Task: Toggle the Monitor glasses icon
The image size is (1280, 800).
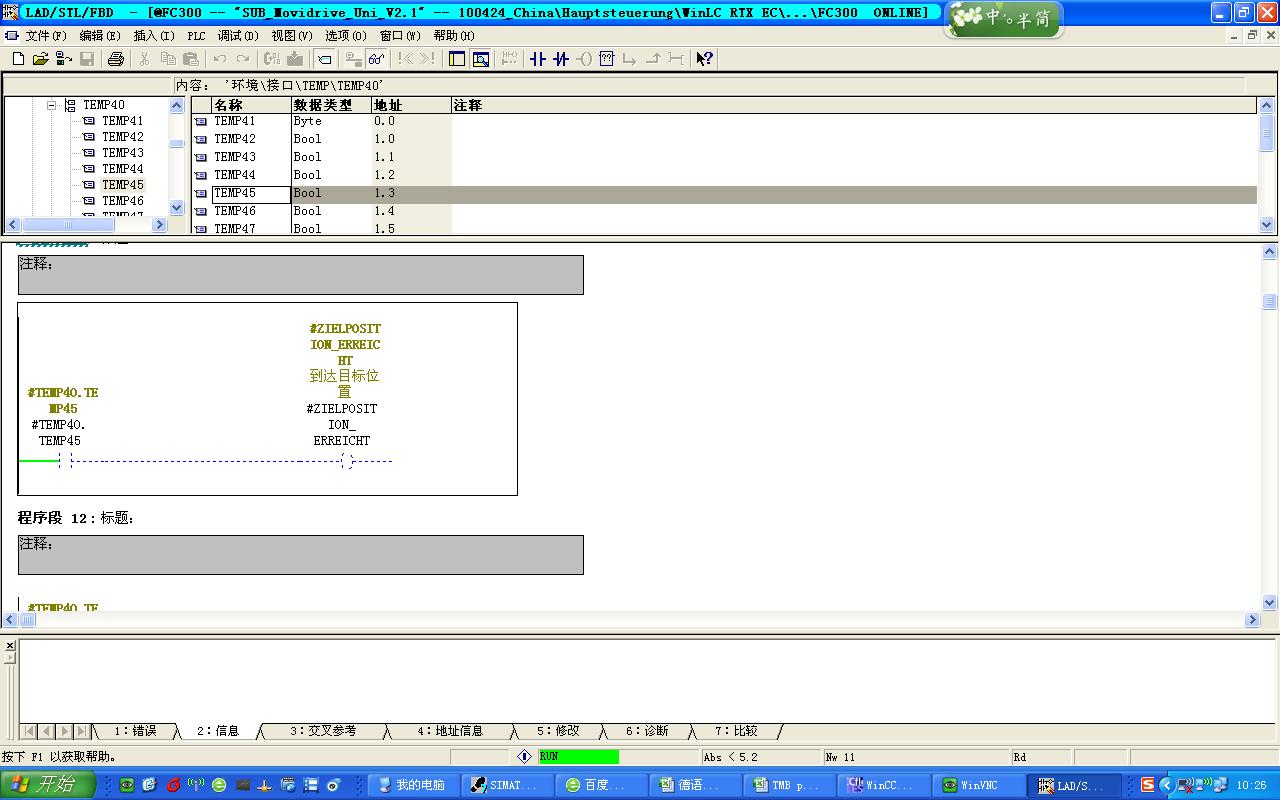Action: click(376, 59)
